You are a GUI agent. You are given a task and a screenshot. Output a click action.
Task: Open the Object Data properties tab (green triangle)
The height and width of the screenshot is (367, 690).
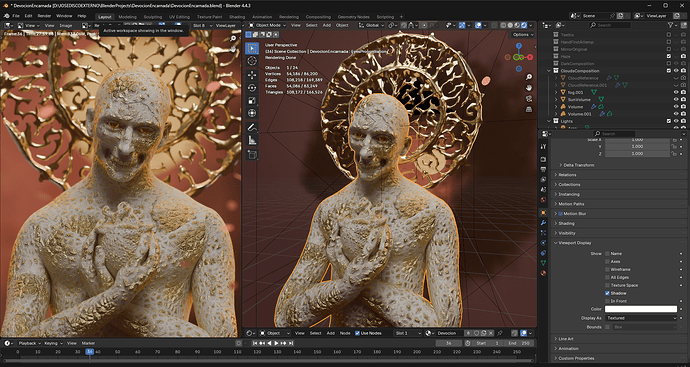[x=543, y=263]
